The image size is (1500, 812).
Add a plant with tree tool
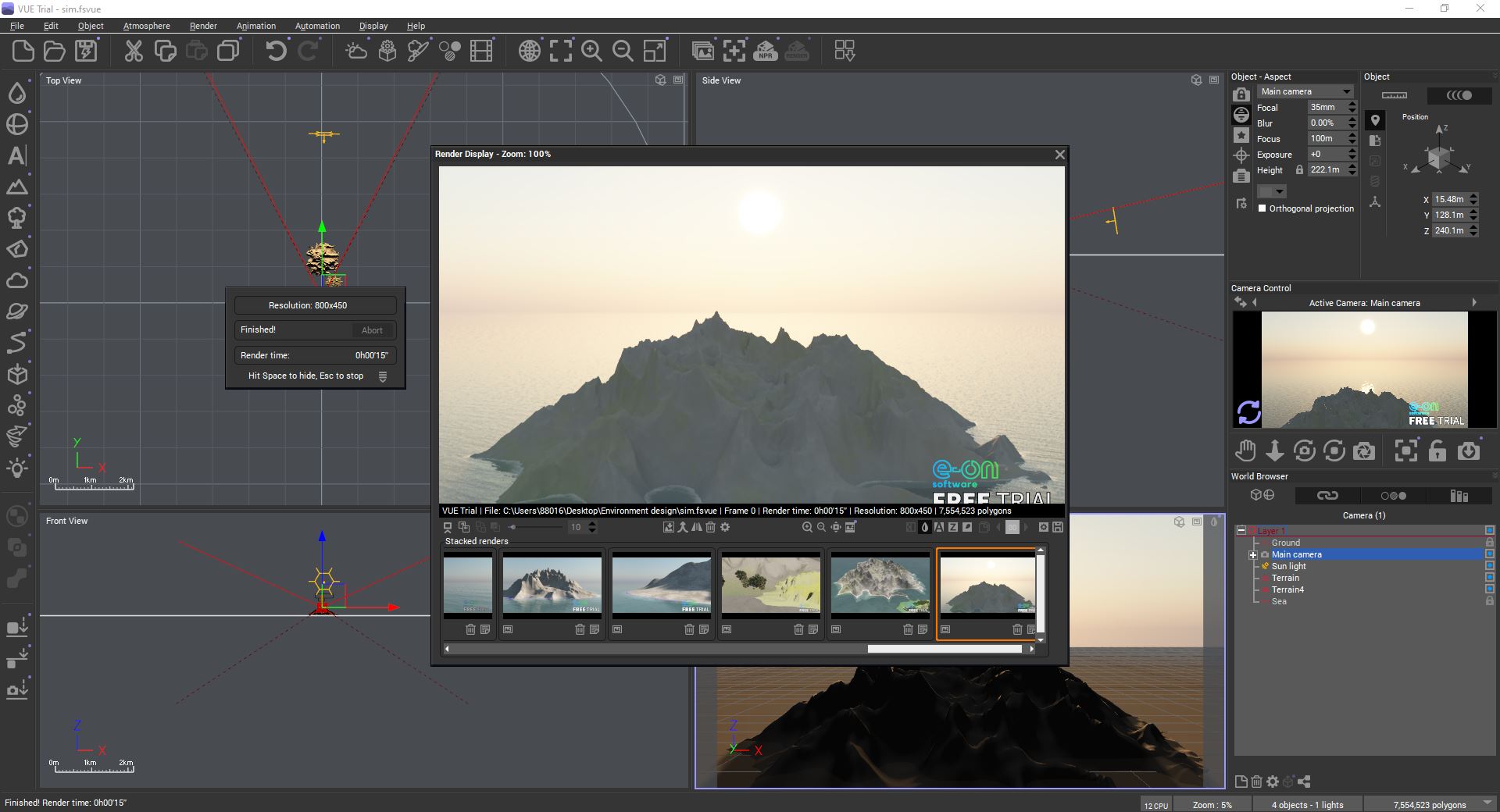coord(17,218)
